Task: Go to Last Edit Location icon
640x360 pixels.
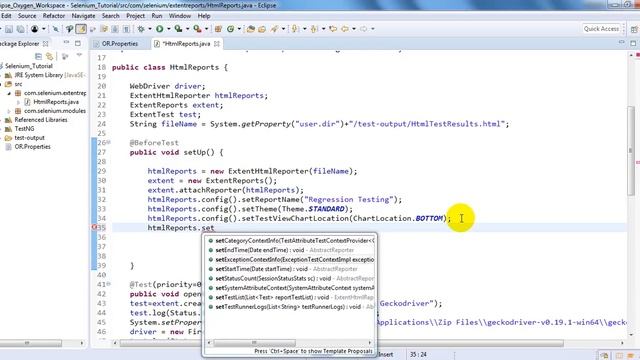Action: point(333,29)
